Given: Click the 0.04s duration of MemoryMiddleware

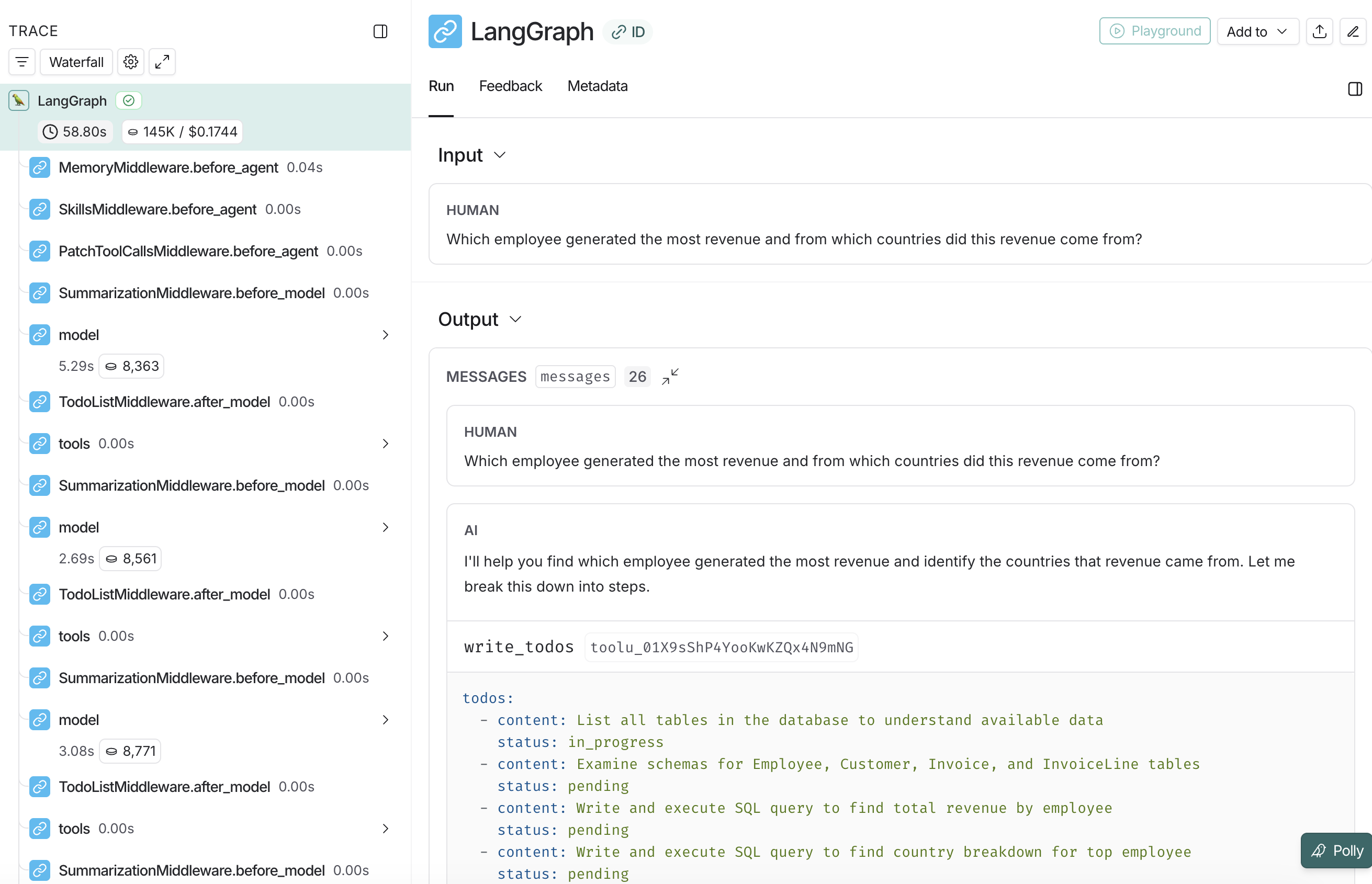Looking at the screenshot, I should (305, 167).
